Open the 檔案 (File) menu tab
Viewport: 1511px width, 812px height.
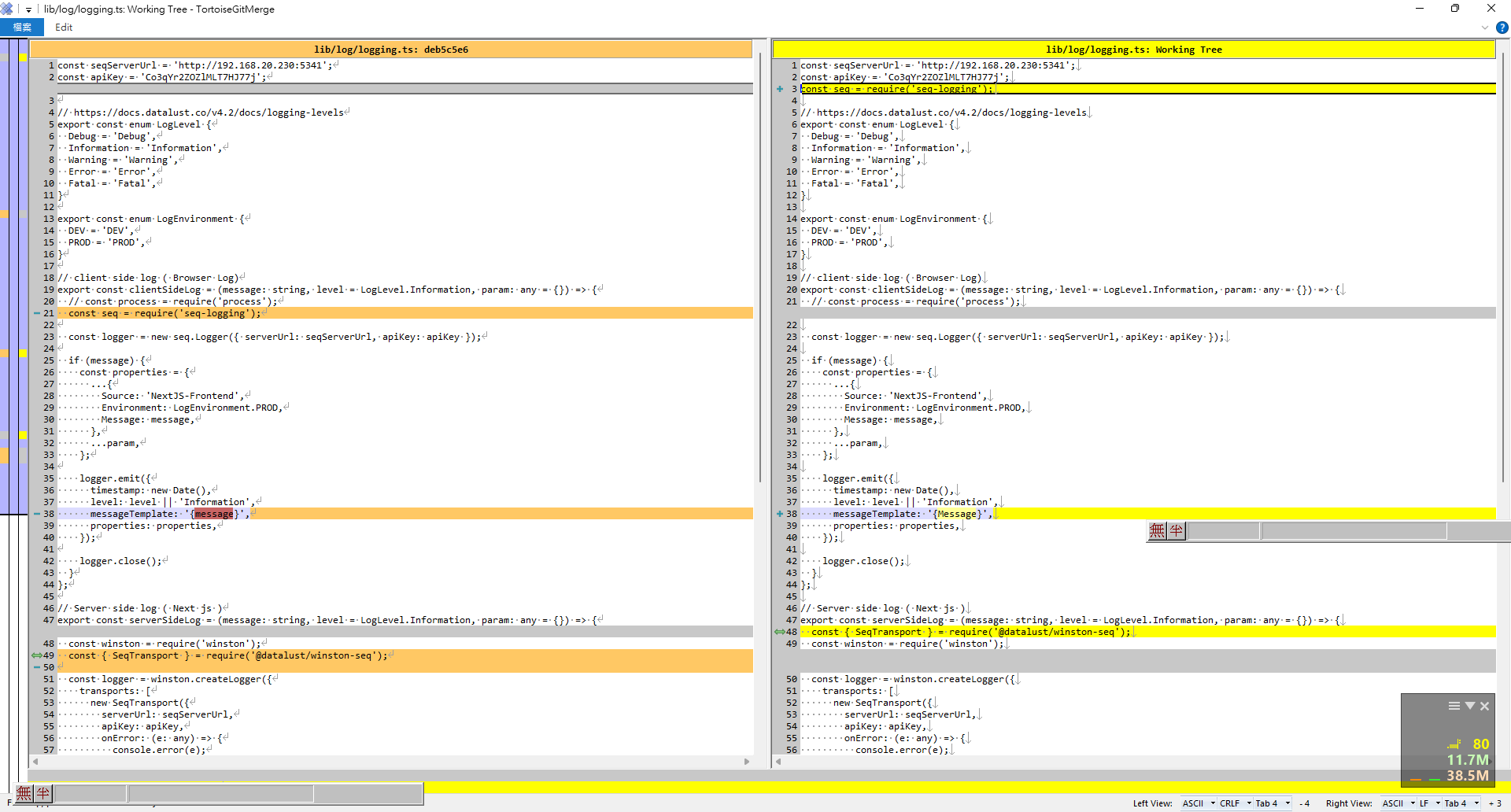[22, 28]
